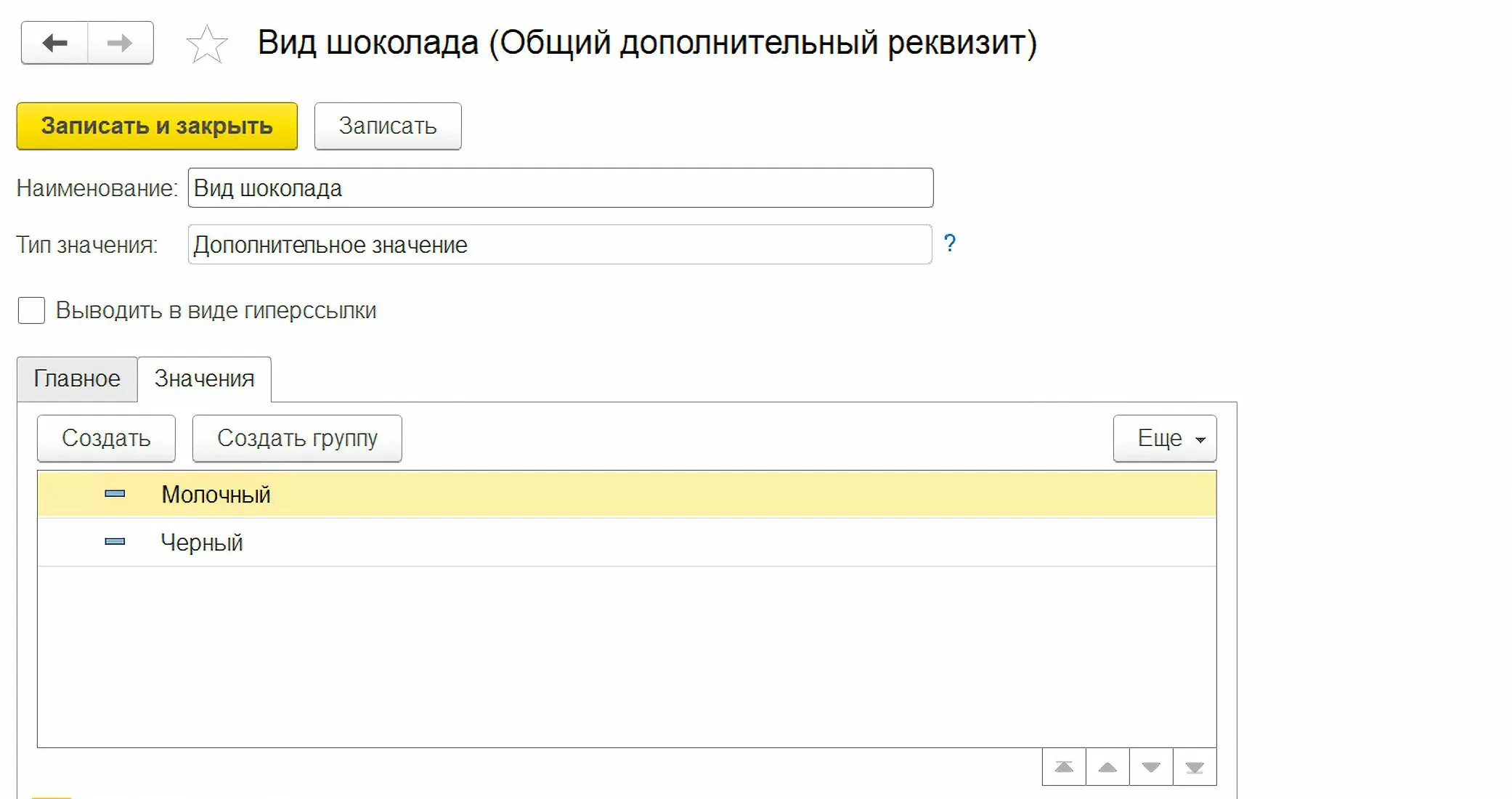
Task: Click the Записать button
Action: click(388, 126)
